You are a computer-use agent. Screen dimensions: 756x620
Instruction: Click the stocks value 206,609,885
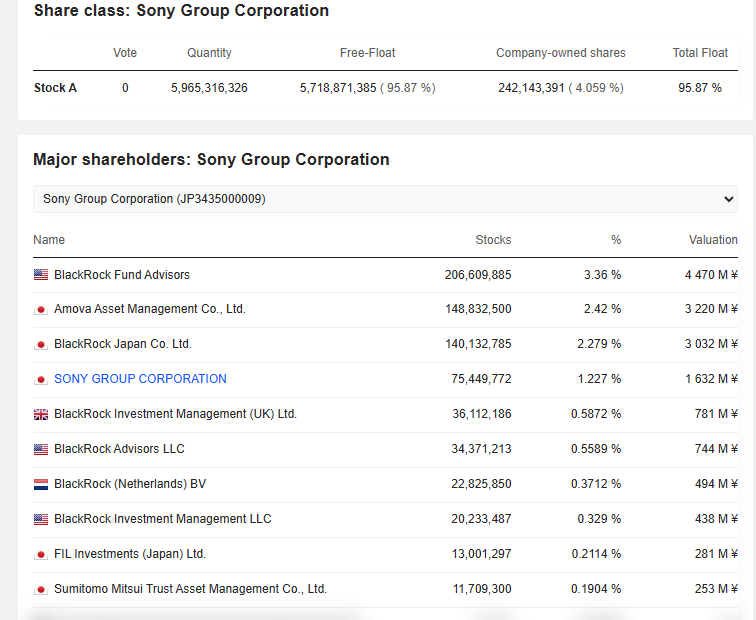click(x=478, y=275)
